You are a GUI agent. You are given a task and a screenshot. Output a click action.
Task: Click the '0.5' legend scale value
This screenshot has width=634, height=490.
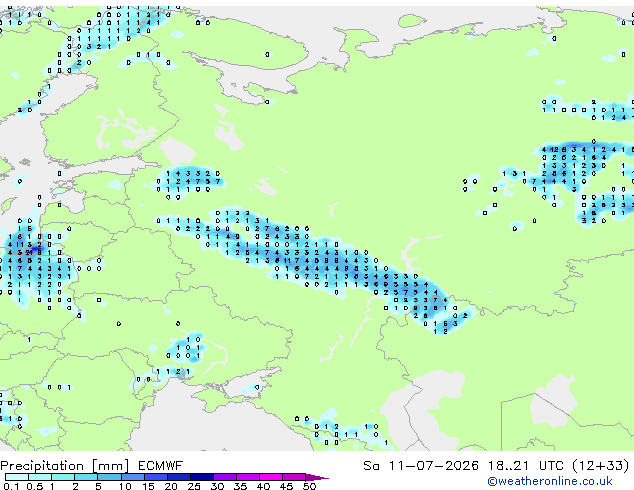point(35,486)
